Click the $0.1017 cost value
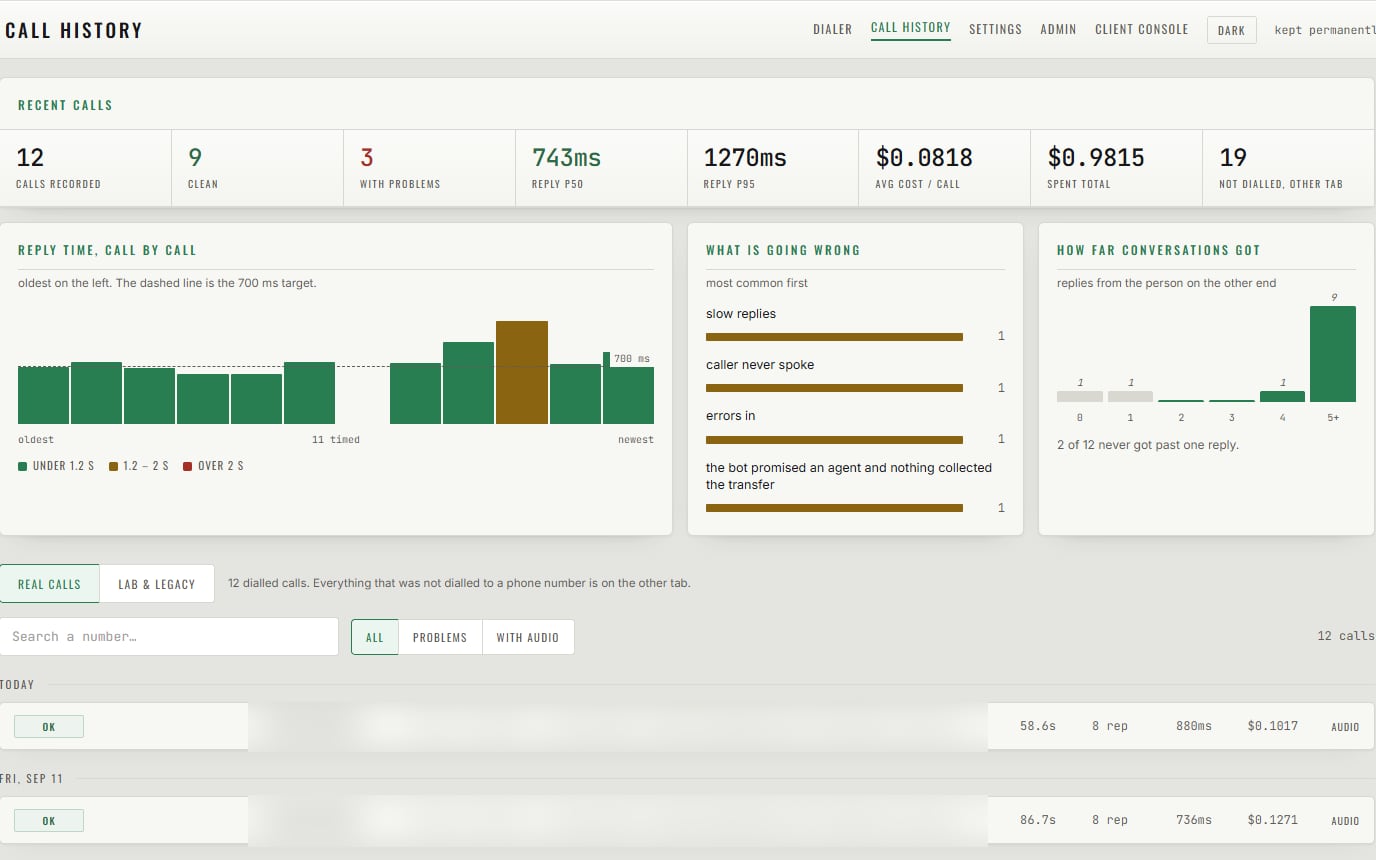Screen dimensions: 1376x860 click(1273, 726)
